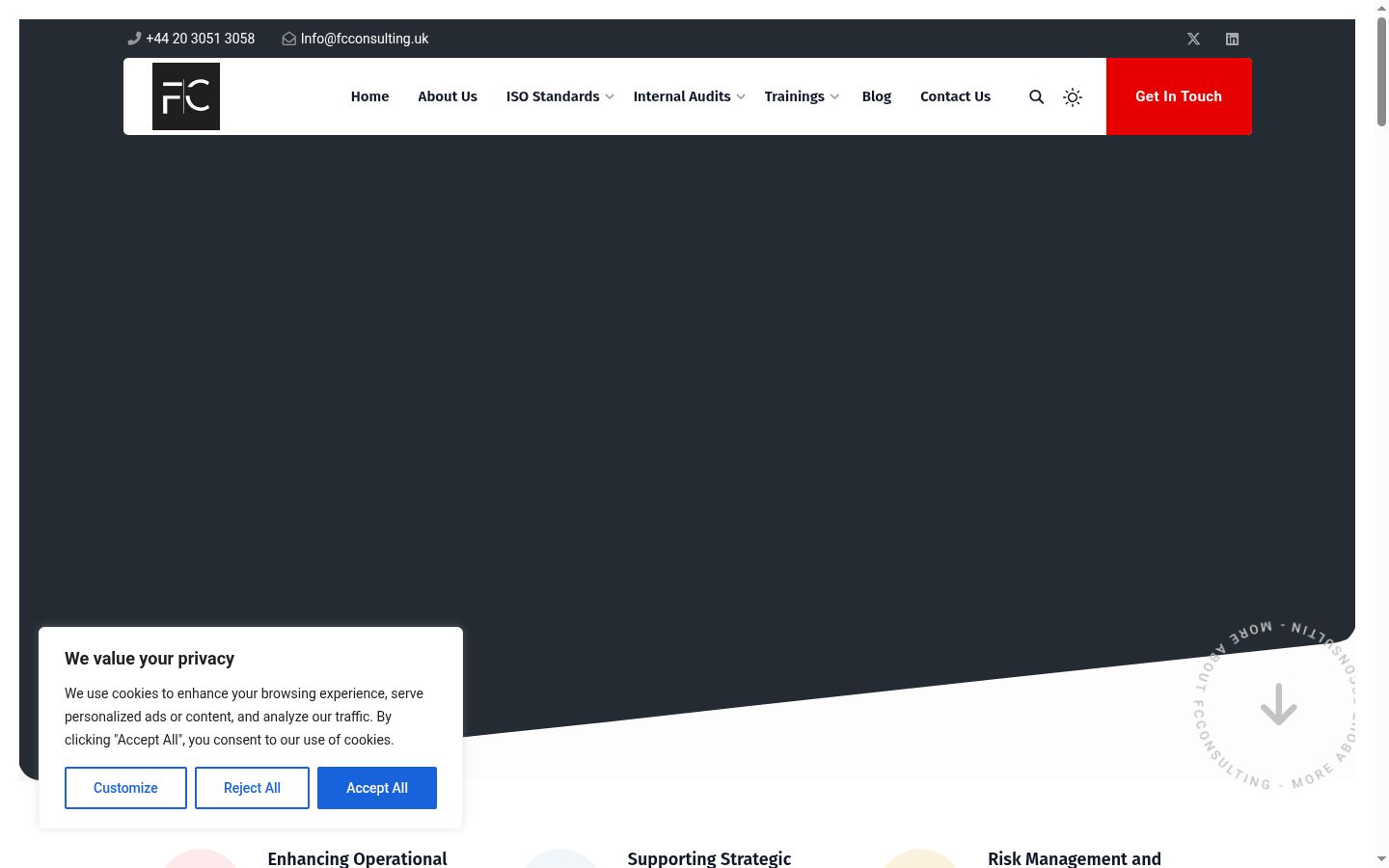The width and height of the screenshot is (1389, 868).
Task: Email Info@fcconsulting.uk link
Action: [365, 39]
